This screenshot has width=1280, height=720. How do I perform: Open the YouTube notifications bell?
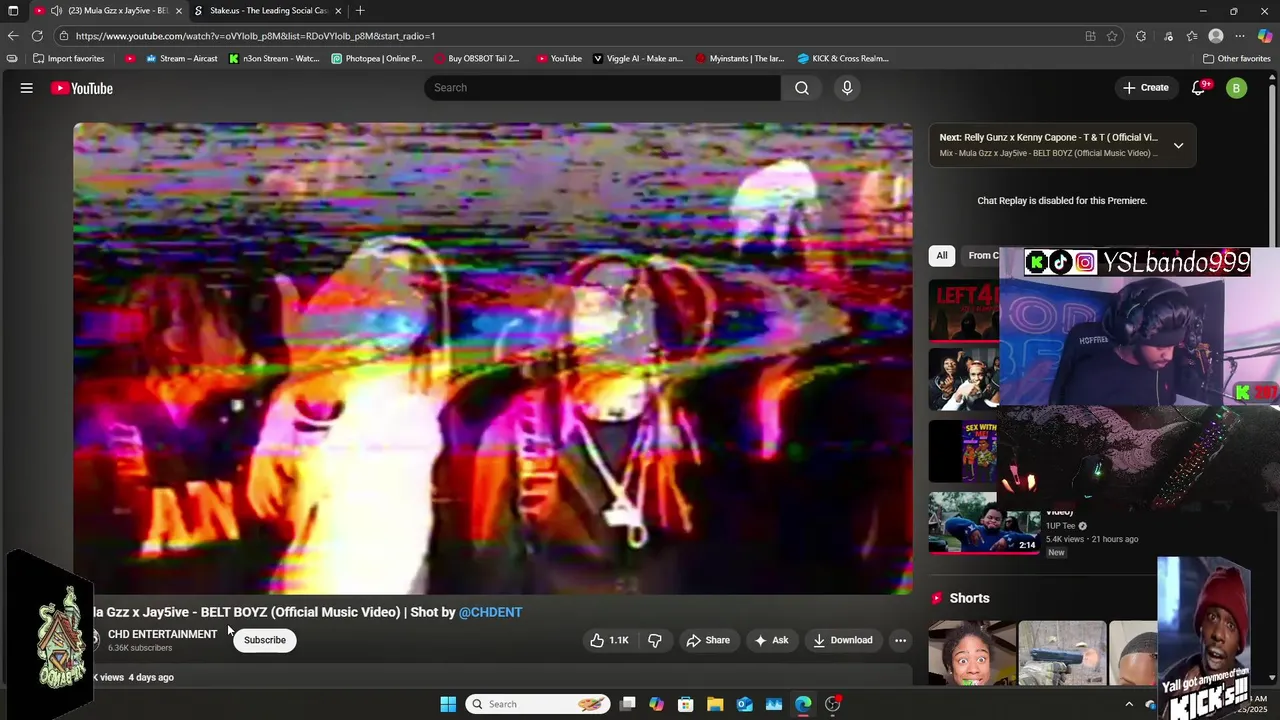coord(1199,88)
